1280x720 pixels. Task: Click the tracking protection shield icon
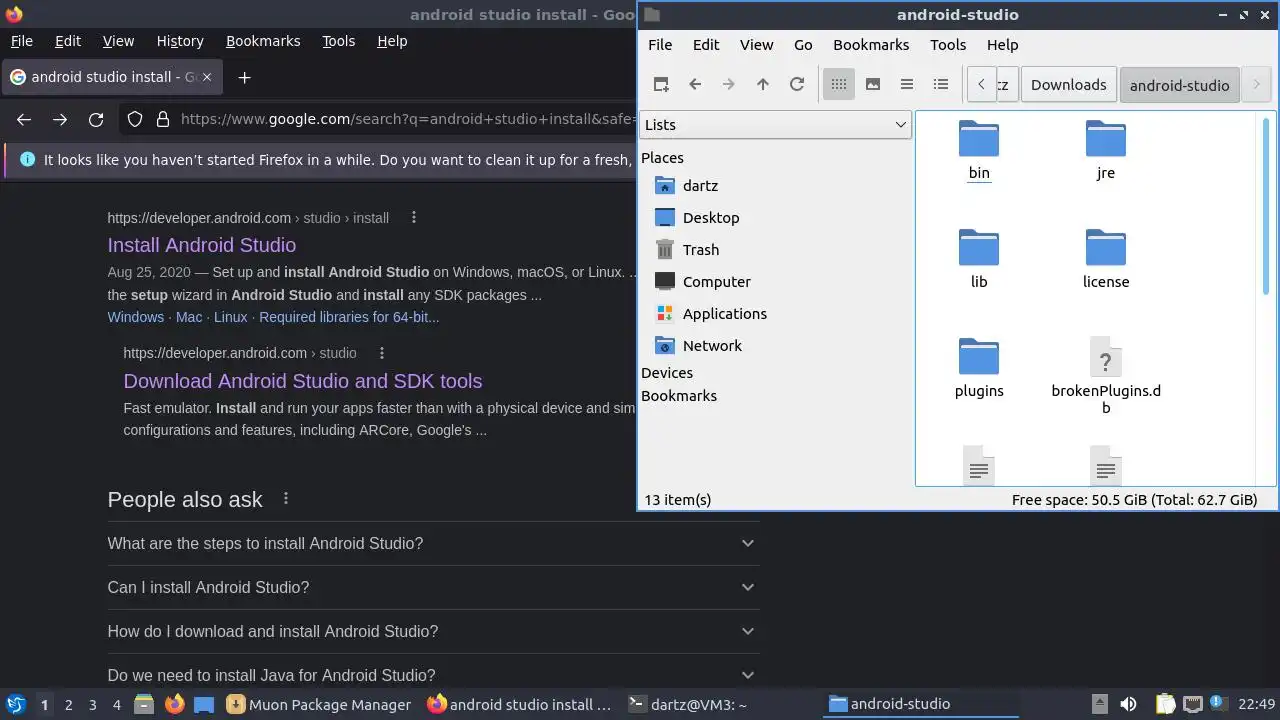point(135,120)
